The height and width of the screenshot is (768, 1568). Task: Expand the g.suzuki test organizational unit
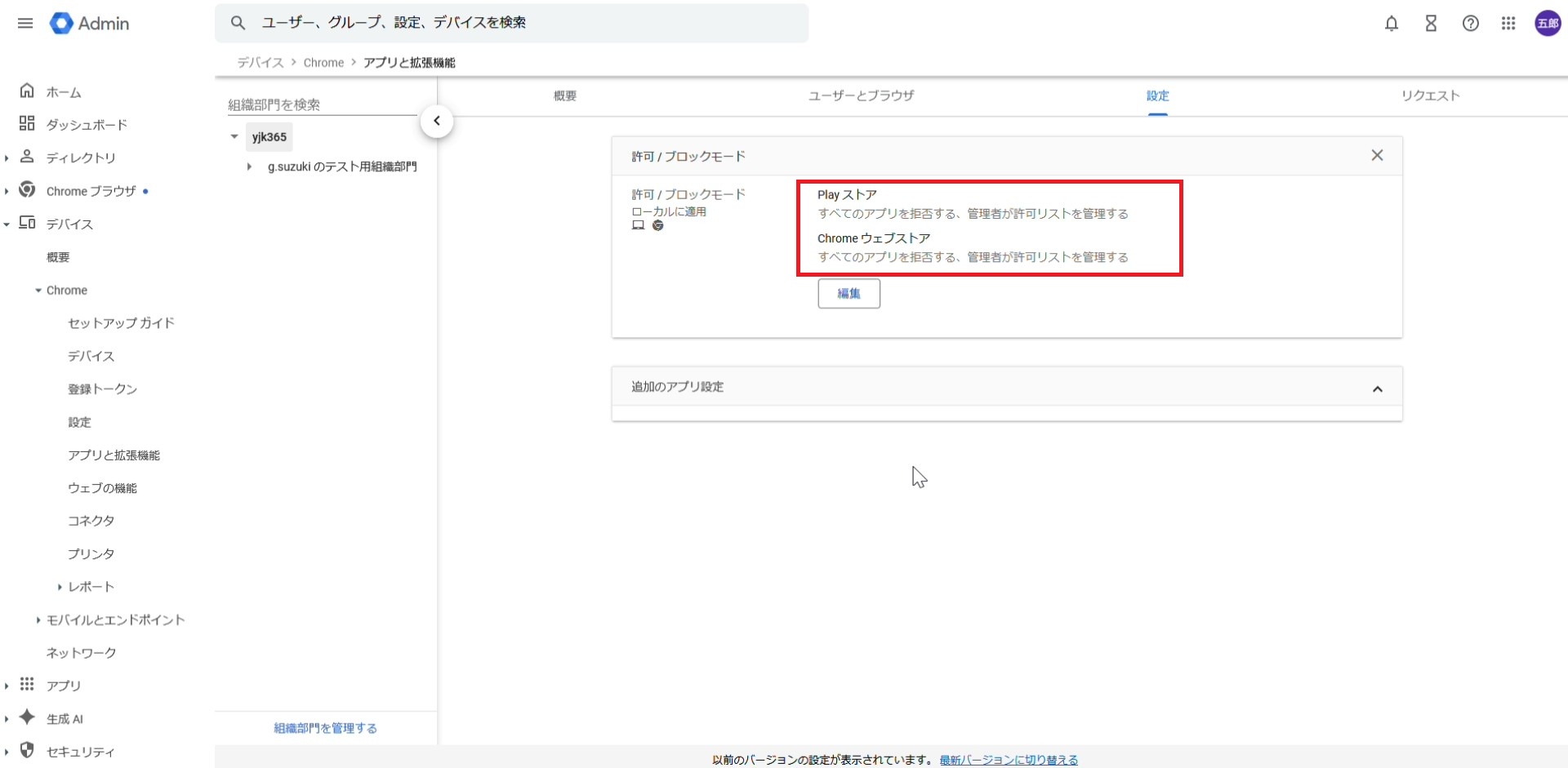point(249,167)
